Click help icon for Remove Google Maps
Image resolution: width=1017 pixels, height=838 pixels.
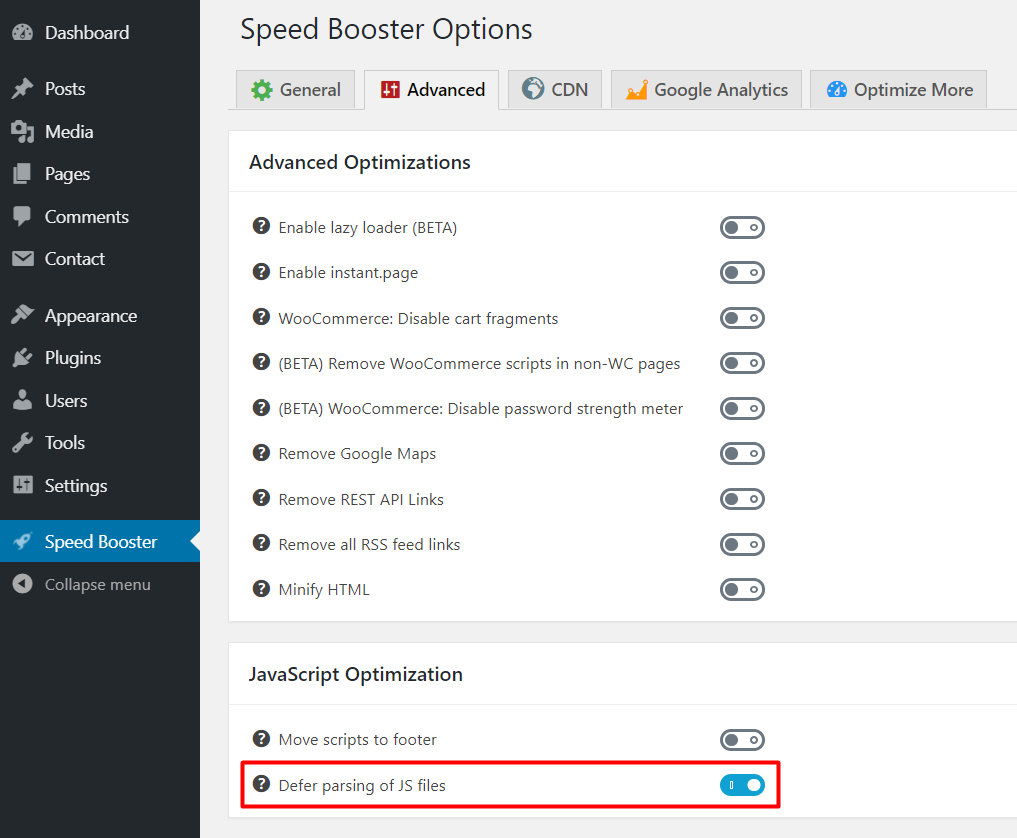[261, 453]
